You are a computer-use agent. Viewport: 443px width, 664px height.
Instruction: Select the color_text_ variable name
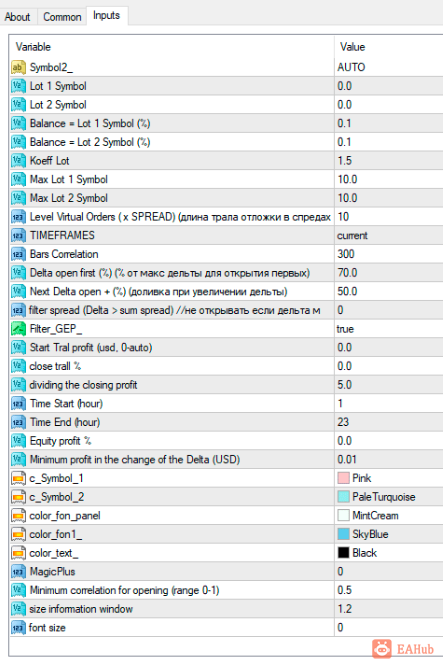[x=54, y=553]
